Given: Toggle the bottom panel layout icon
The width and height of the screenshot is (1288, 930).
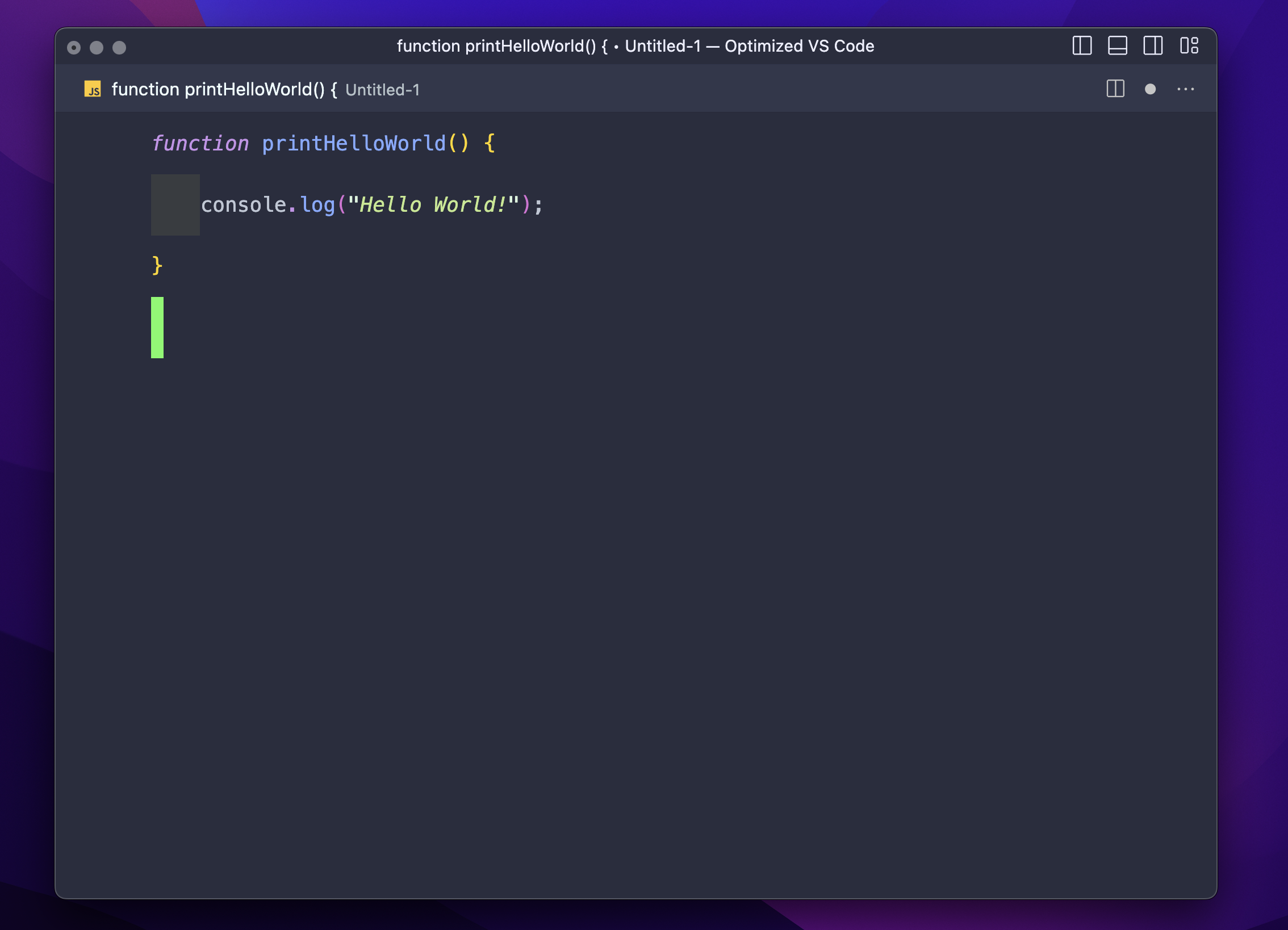Looking at the screenshot, I should (x=1117, y=45).
